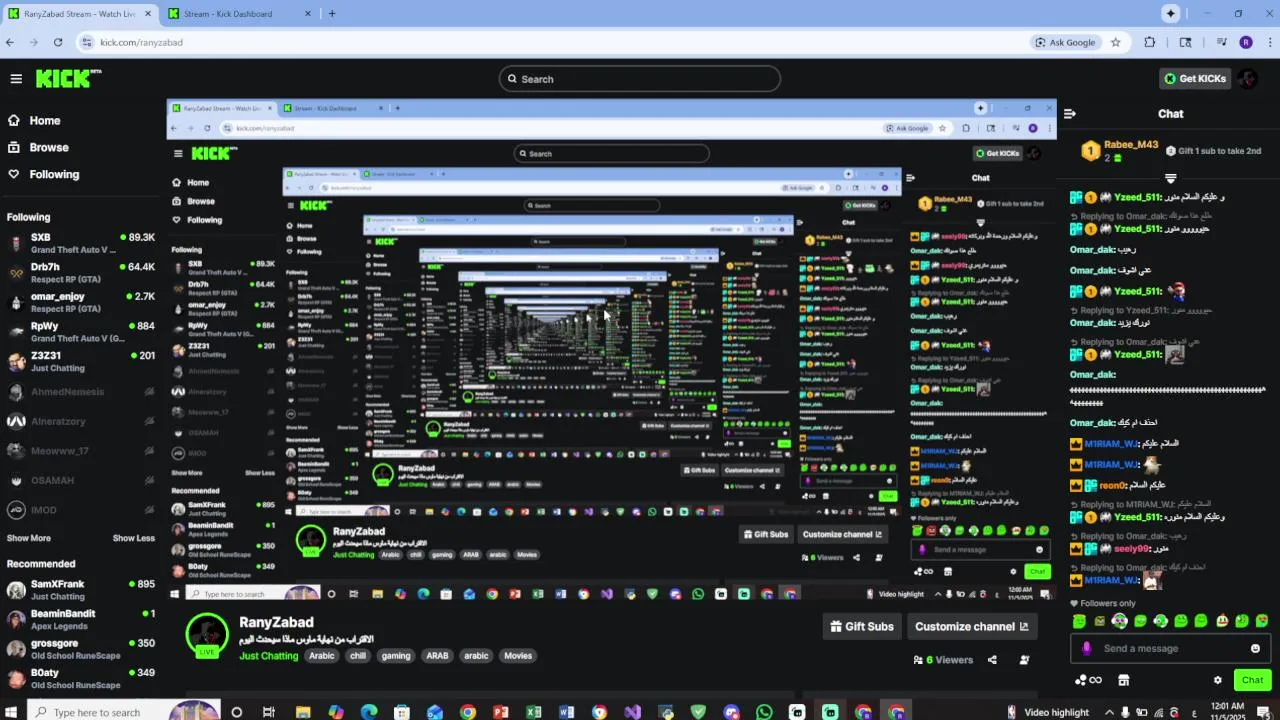Open the Just Chatting category link
The width and height of the screenshot is (1280, 720).
pyautogui.click(x=269, y=656)
